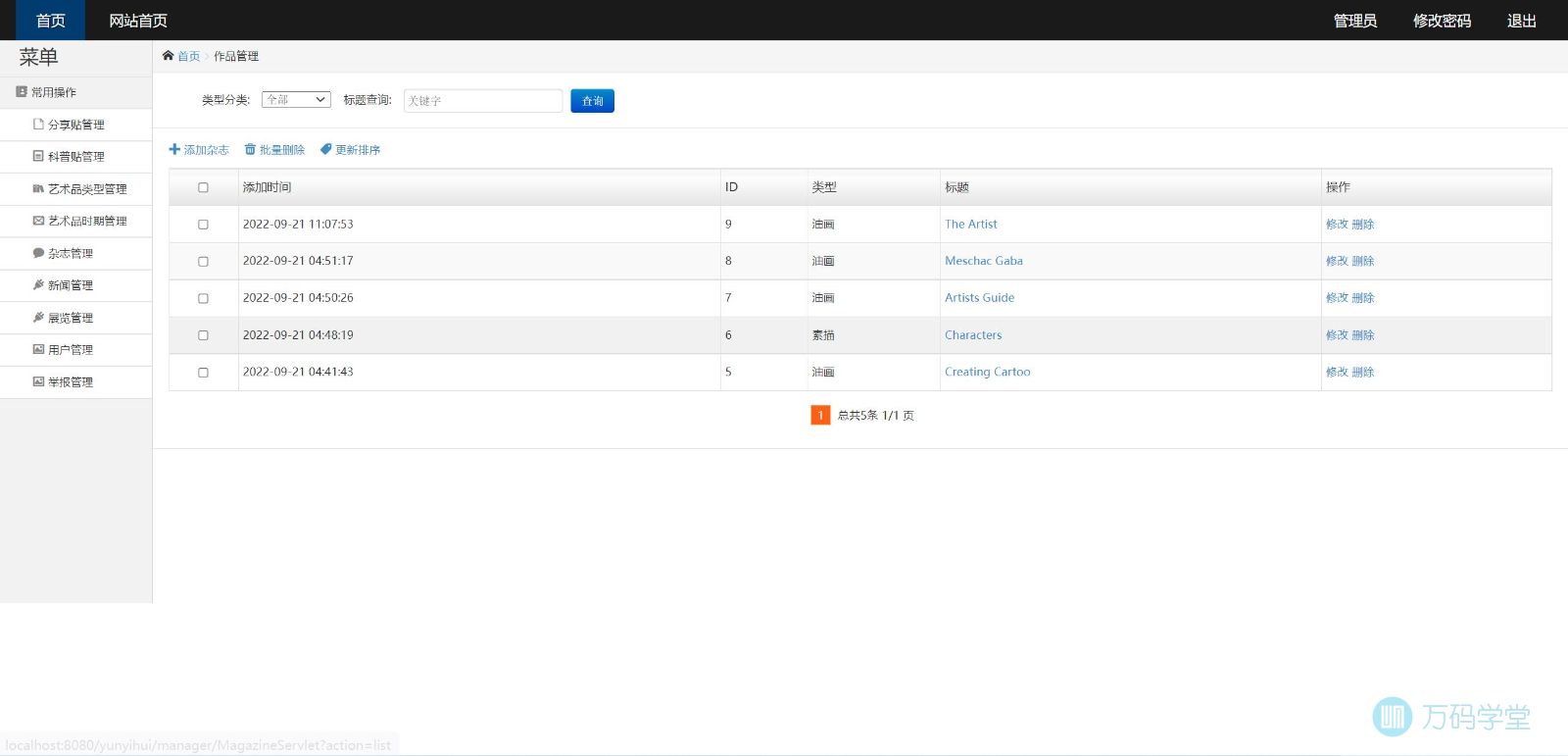Check the box for Meschac Gaba row
Screen dimensions: 1568x756
204,262
